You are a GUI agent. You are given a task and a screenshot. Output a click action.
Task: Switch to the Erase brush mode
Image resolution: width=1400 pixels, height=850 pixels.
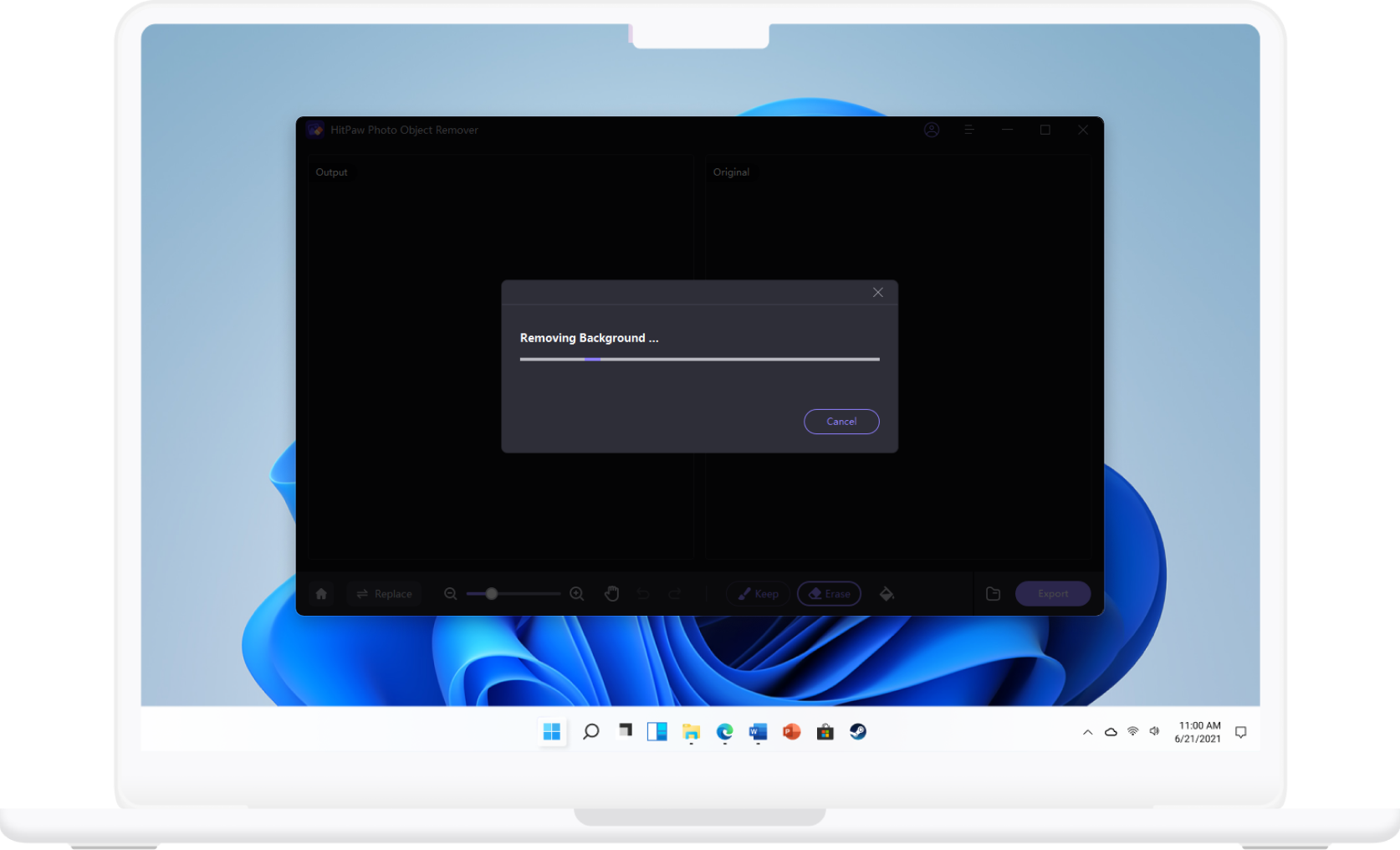click(x=829, y=593)
